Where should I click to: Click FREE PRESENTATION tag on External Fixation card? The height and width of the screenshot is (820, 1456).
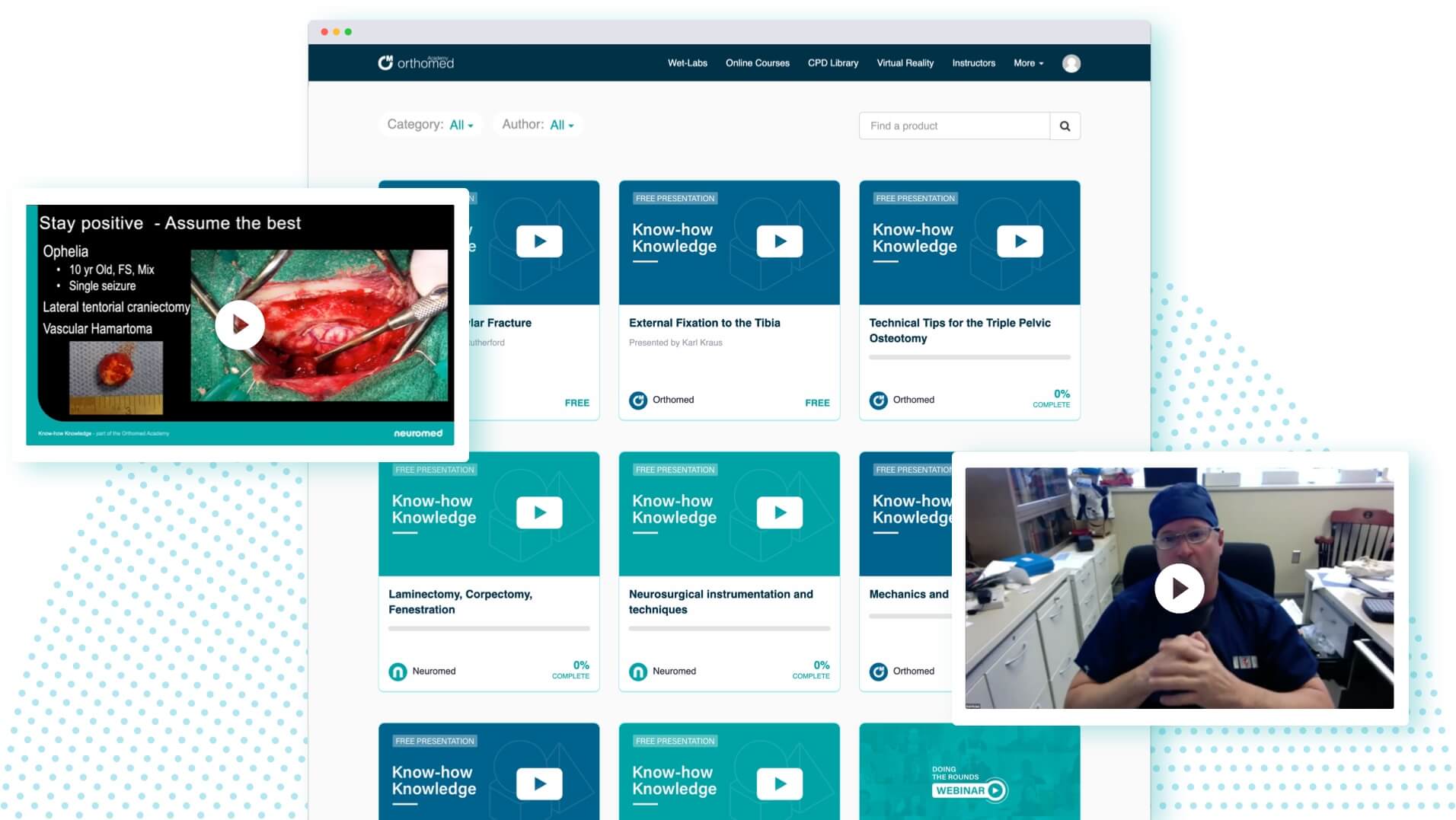pos(675,199)
